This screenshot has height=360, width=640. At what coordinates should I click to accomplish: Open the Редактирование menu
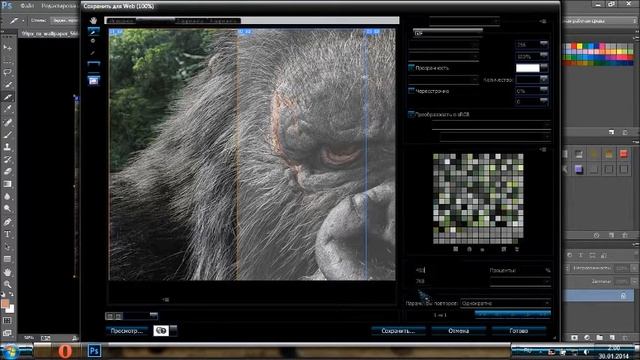59,6
